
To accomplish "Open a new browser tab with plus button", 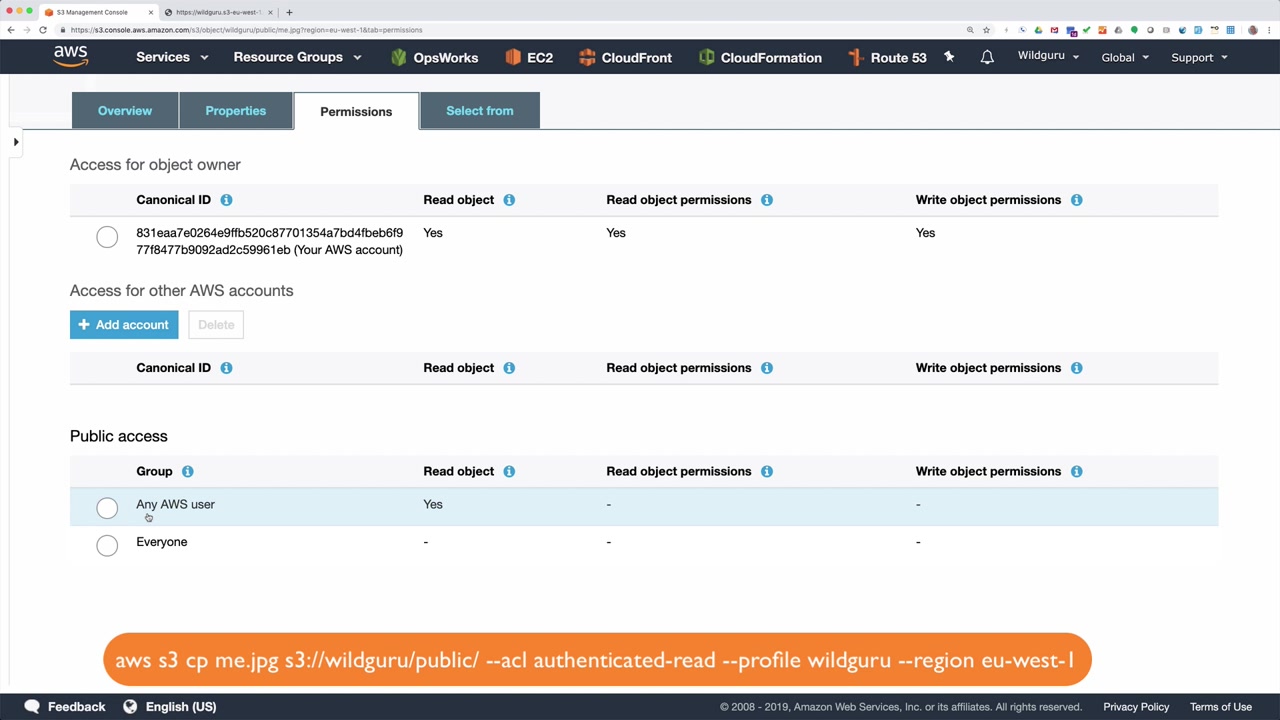I will click(289, 12).
